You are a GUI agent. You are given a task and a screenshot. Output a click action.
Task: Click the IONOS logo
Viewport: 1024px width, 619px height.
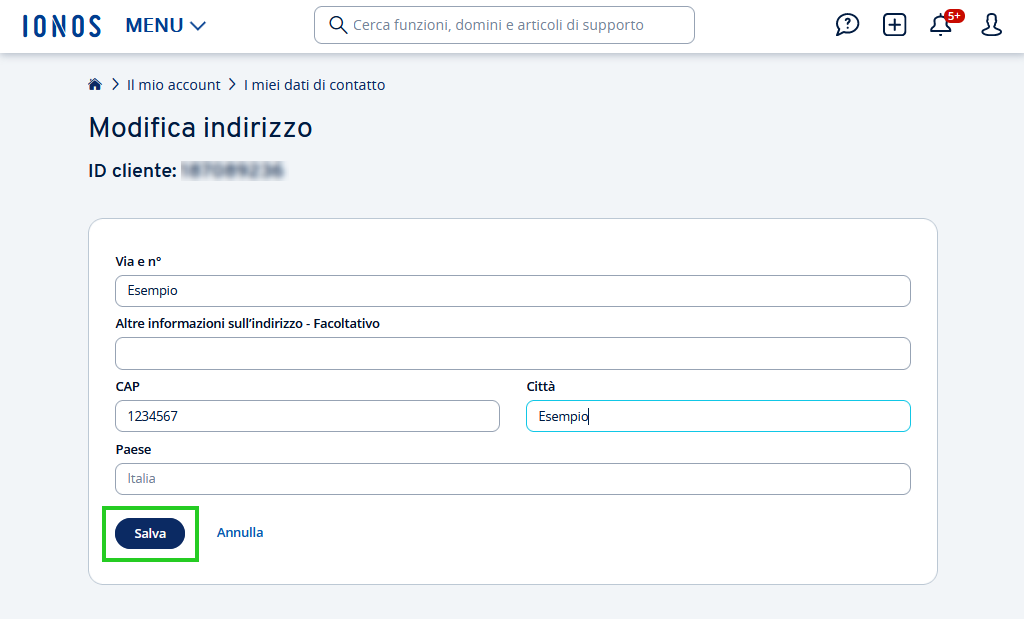coord(62,26)
